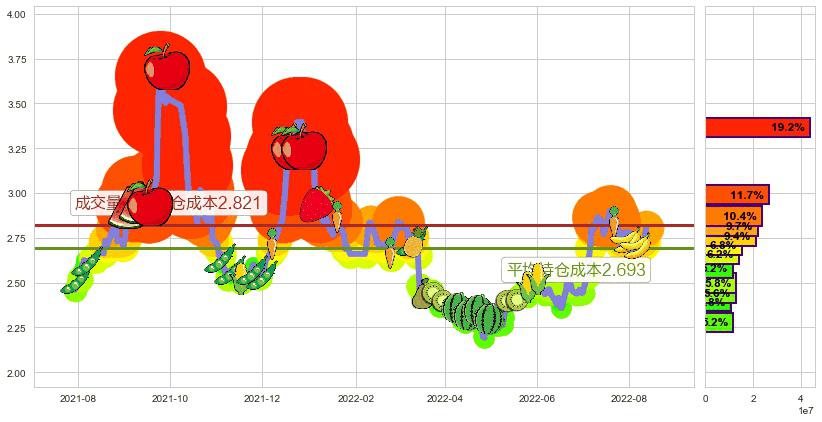822x422 pixels.
Task: Select the red 19.2% volume bar
Action: click(757, 128)
